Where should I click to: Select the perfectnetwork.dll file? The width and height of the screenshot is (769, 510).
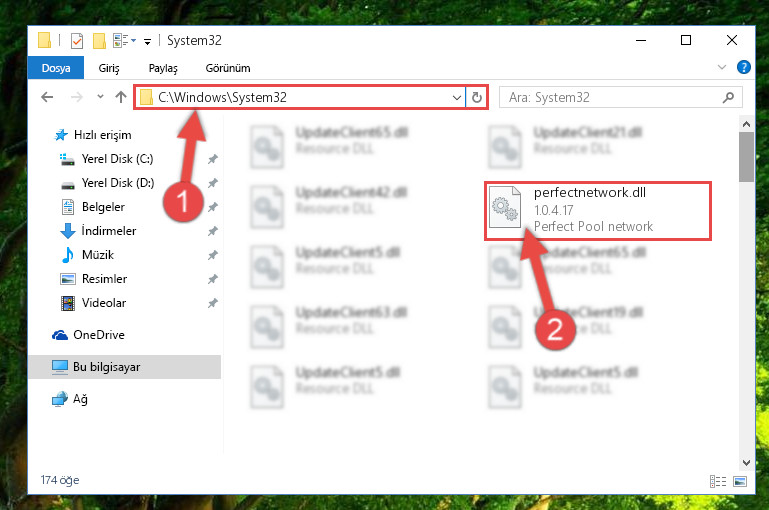point(597,210)
